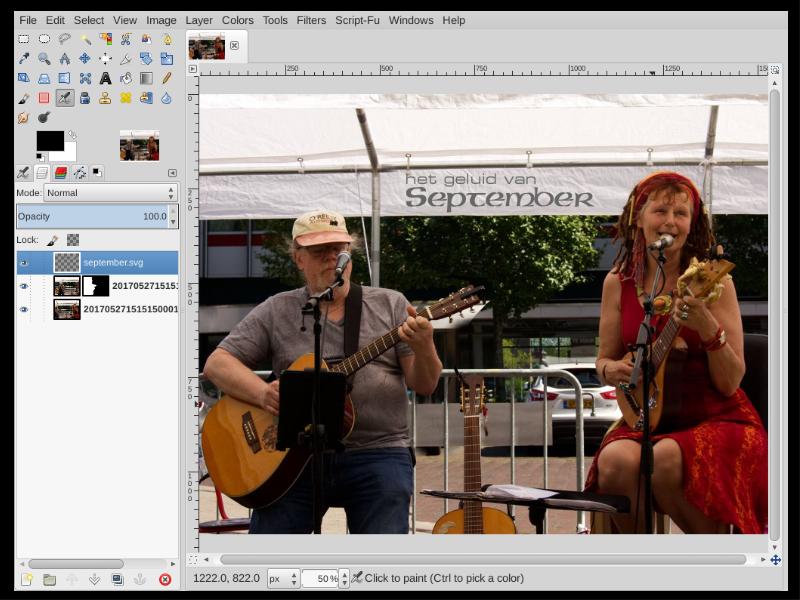The width and height of the screenshot is (800, 600).
Task: Open the File menu
Action: coord(28,20)
